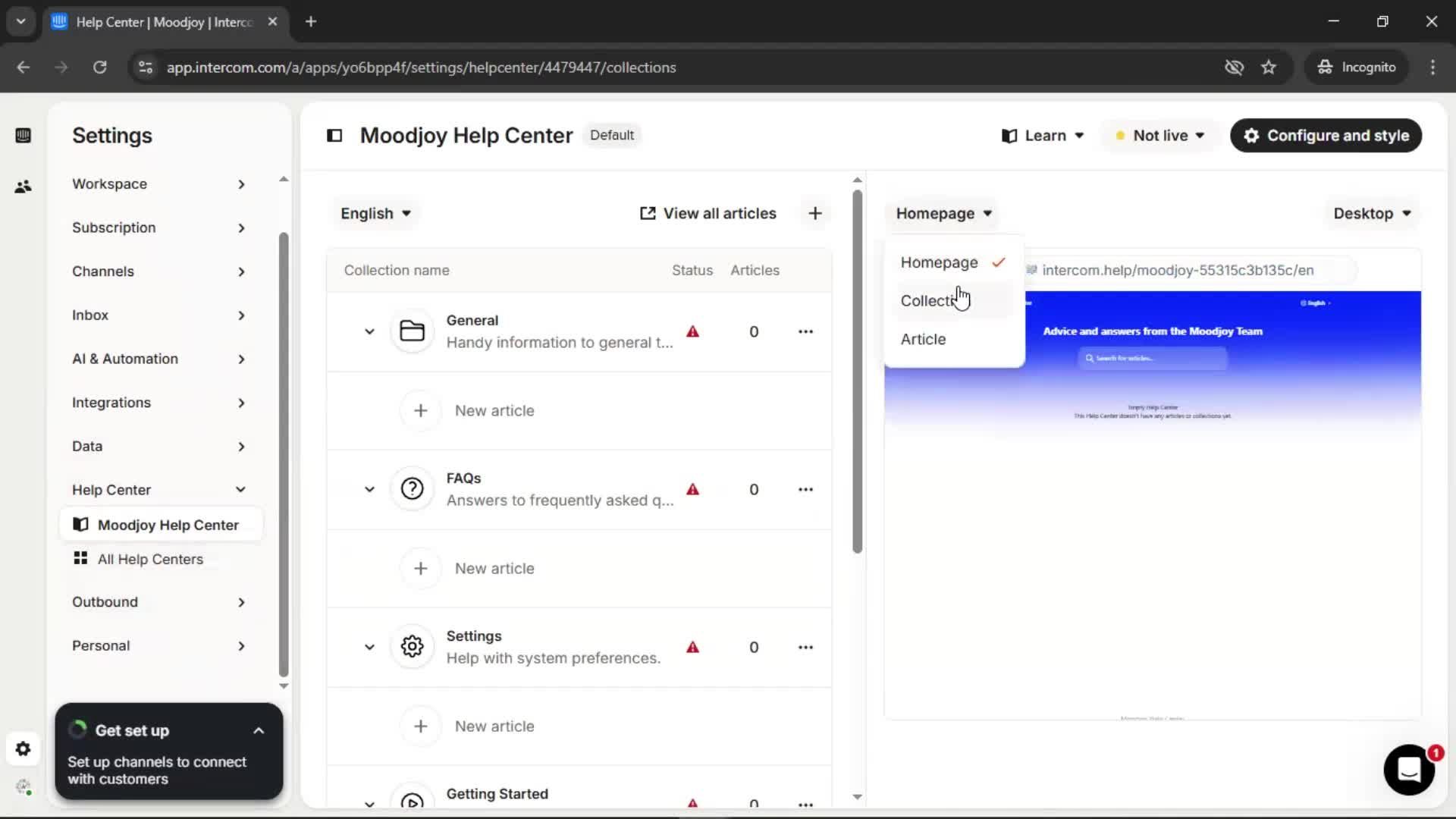
Task: Collapse the Settings collection chevron
Action: click(369, 647)
